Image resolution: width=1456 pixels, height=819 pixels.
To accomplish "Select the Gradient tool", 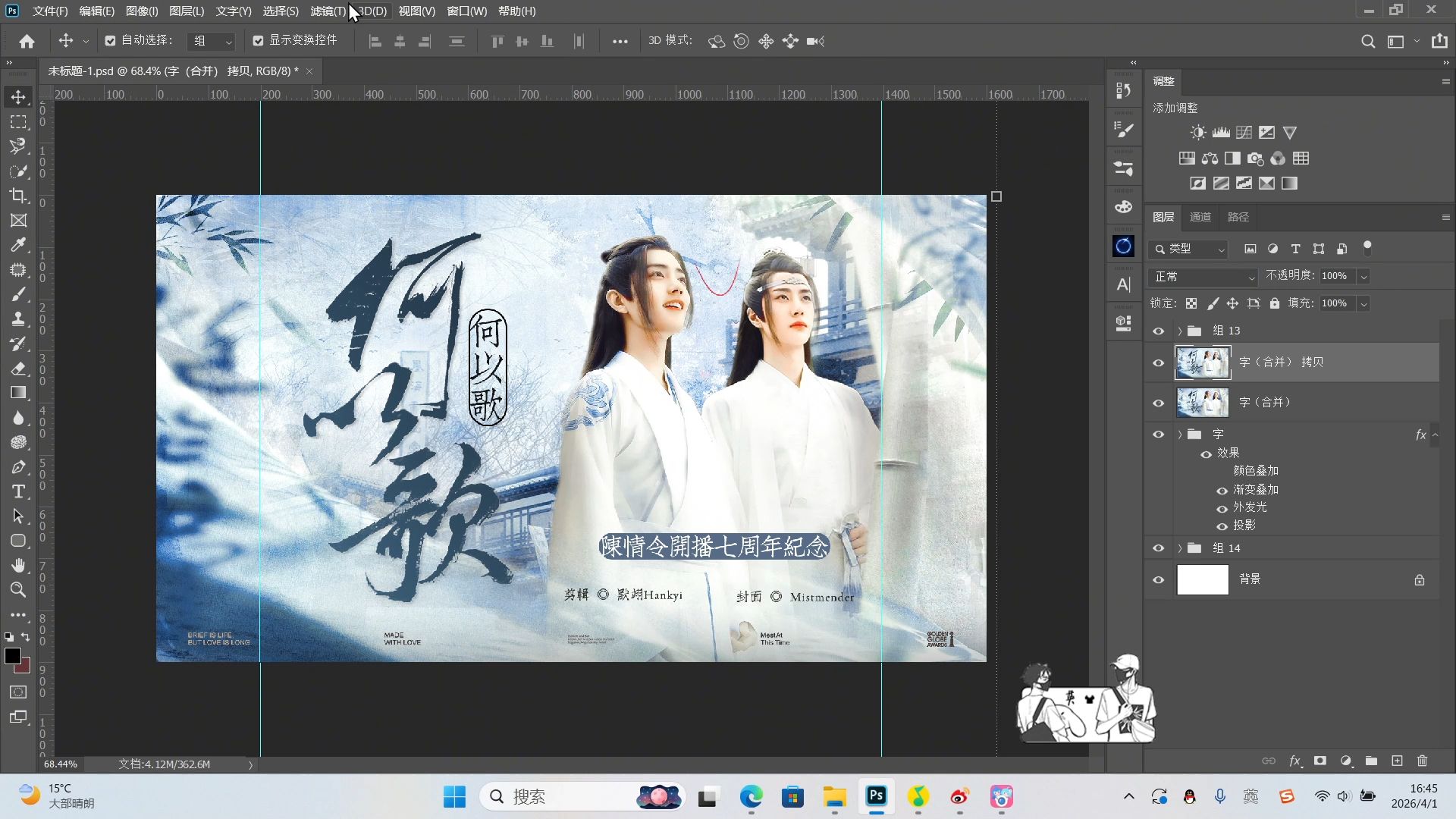I will [18, 393].
